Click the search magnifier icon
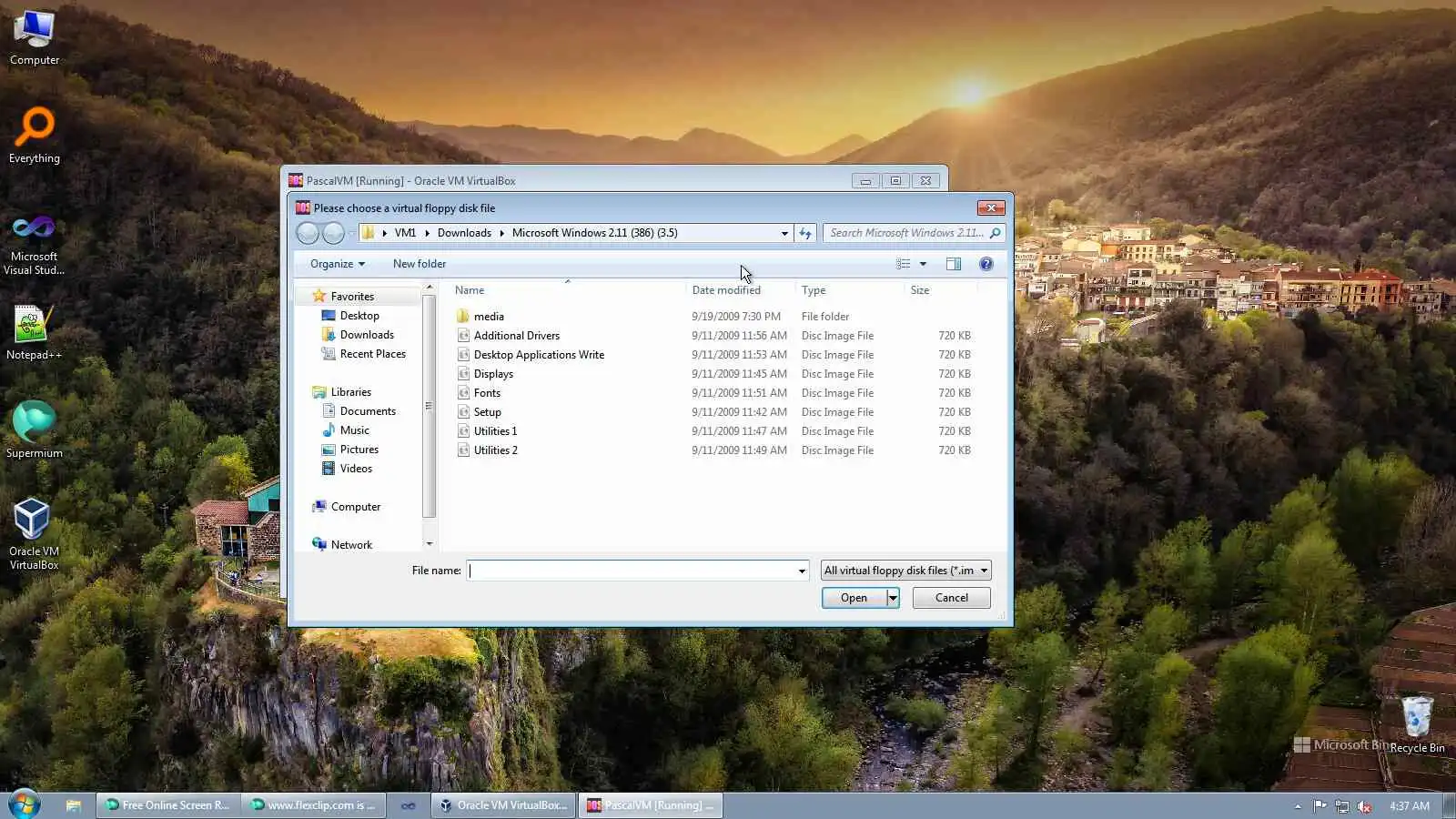The width and height of the screenshot is (1456, 819). (x=995, y=233)
